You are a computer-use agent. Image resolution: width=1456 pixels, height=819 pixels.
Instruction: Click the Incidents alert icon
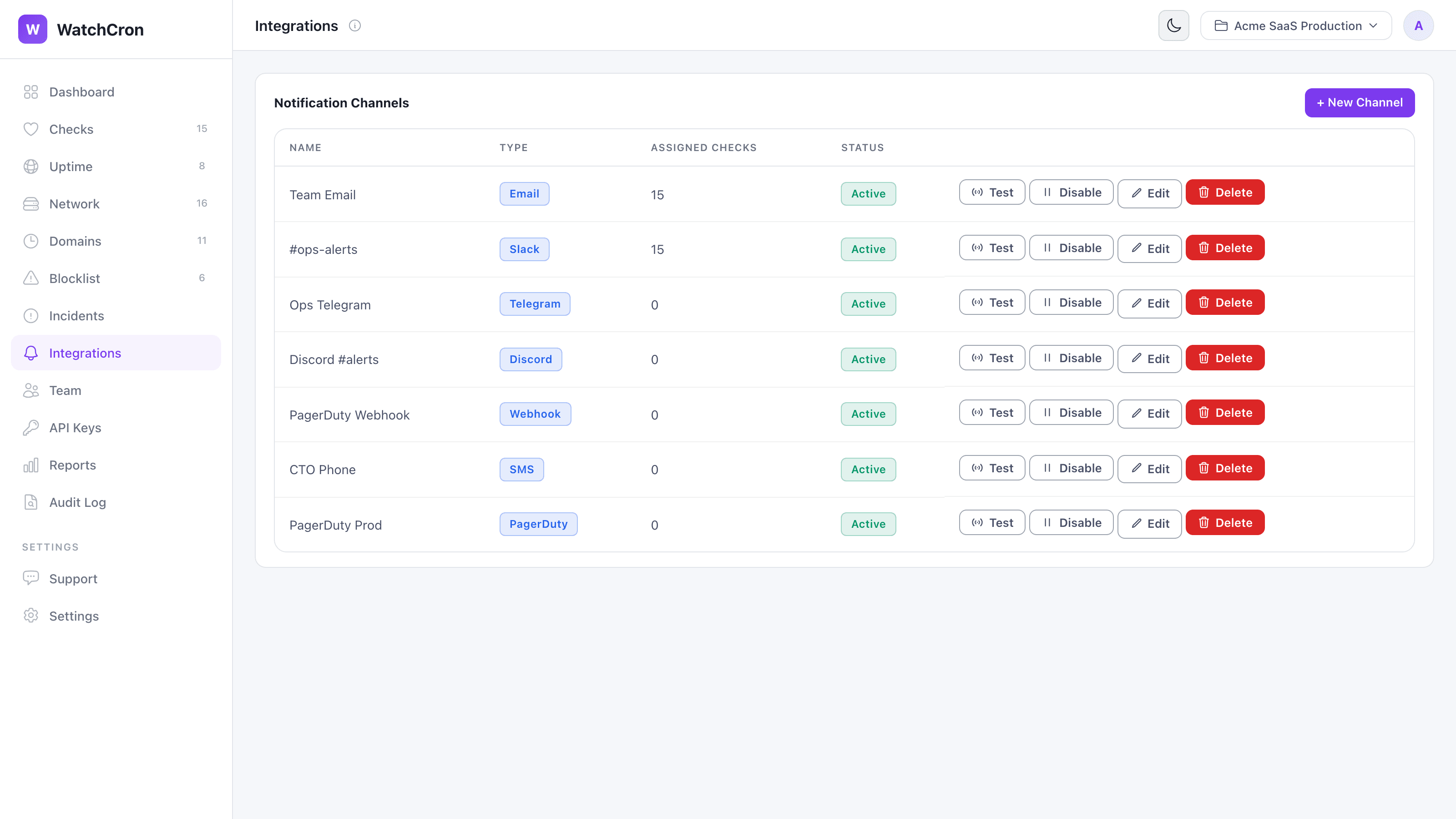point(31,316)
